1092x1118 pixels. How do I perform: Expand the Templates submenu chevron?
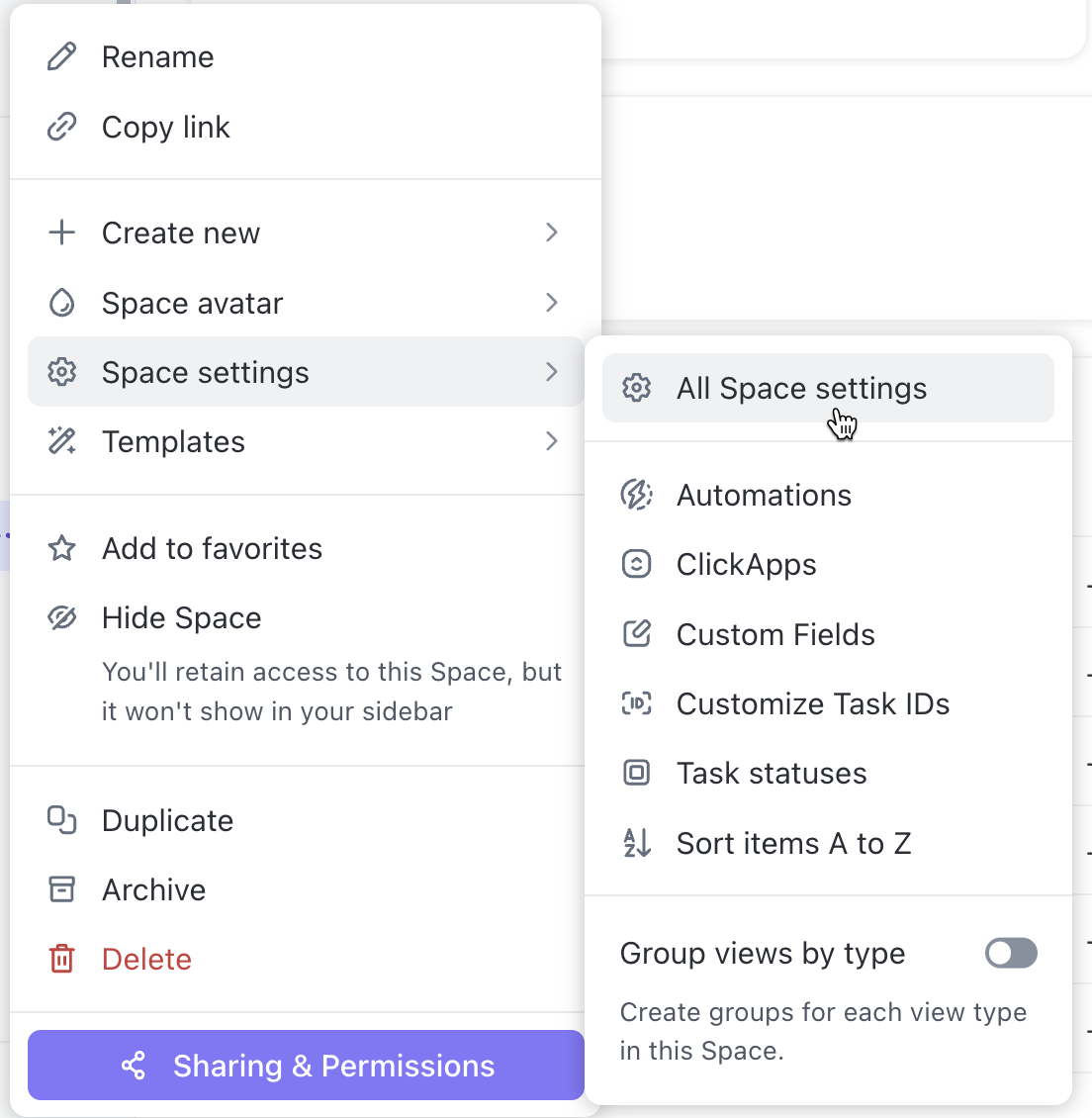click(x=551, y=441)
